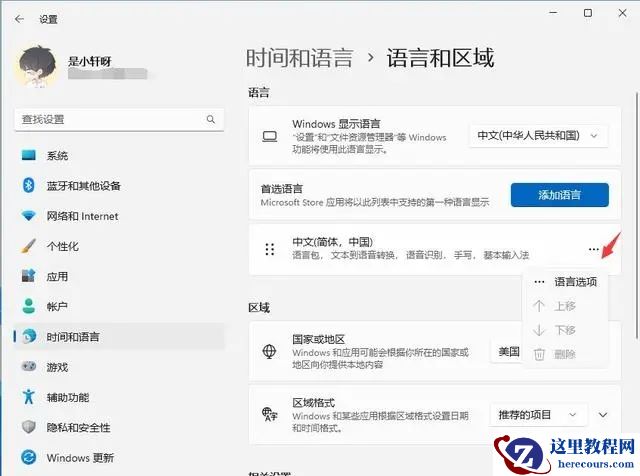Choose 下移 in the context menu

566,330
